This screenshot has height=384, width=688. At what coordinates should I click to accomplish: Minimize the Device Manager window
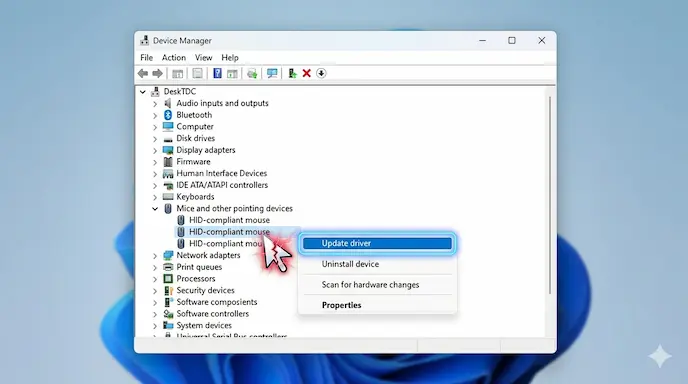click(483, 40)
